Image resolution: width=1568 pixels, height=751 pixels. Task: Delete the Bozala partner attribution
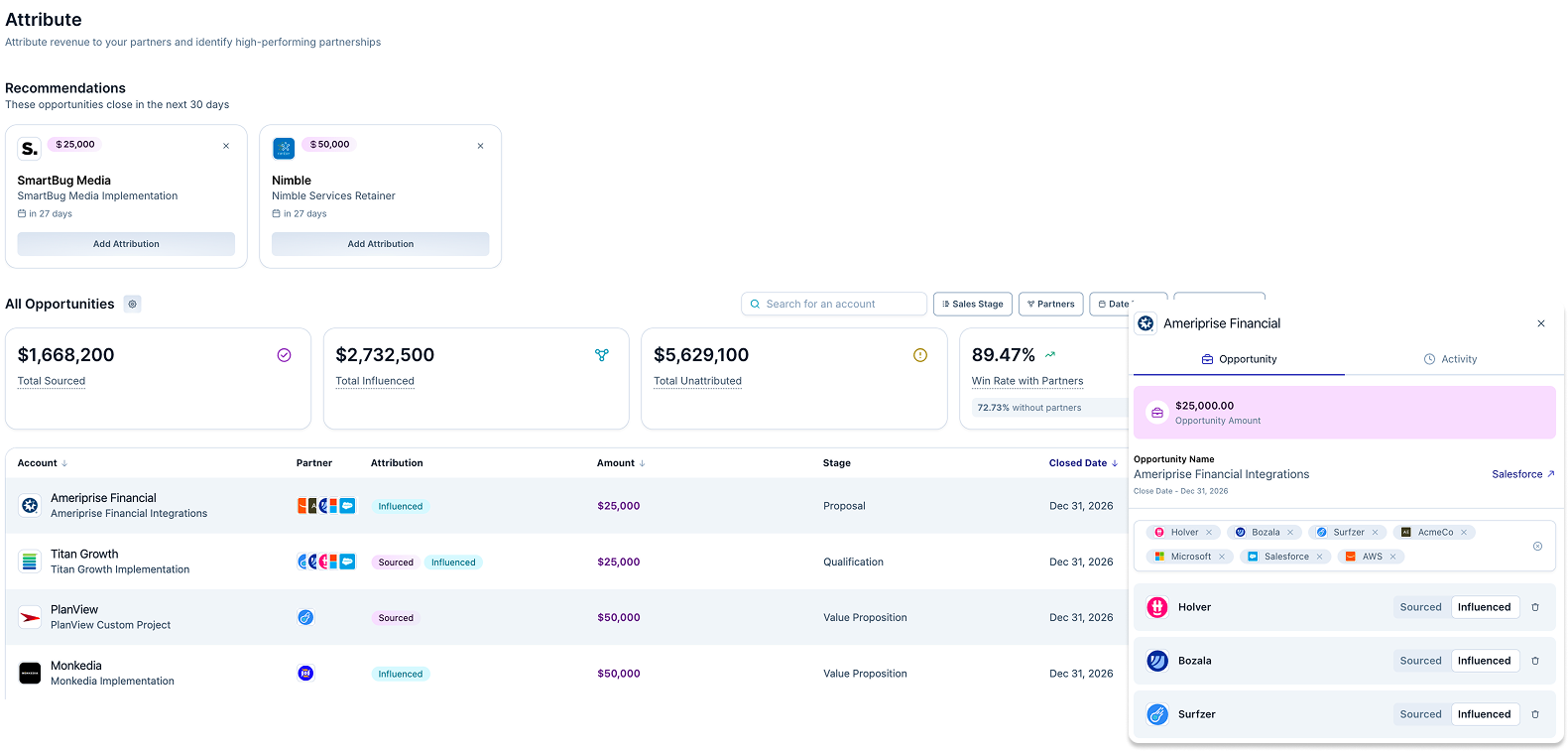tap(1535, 661)
